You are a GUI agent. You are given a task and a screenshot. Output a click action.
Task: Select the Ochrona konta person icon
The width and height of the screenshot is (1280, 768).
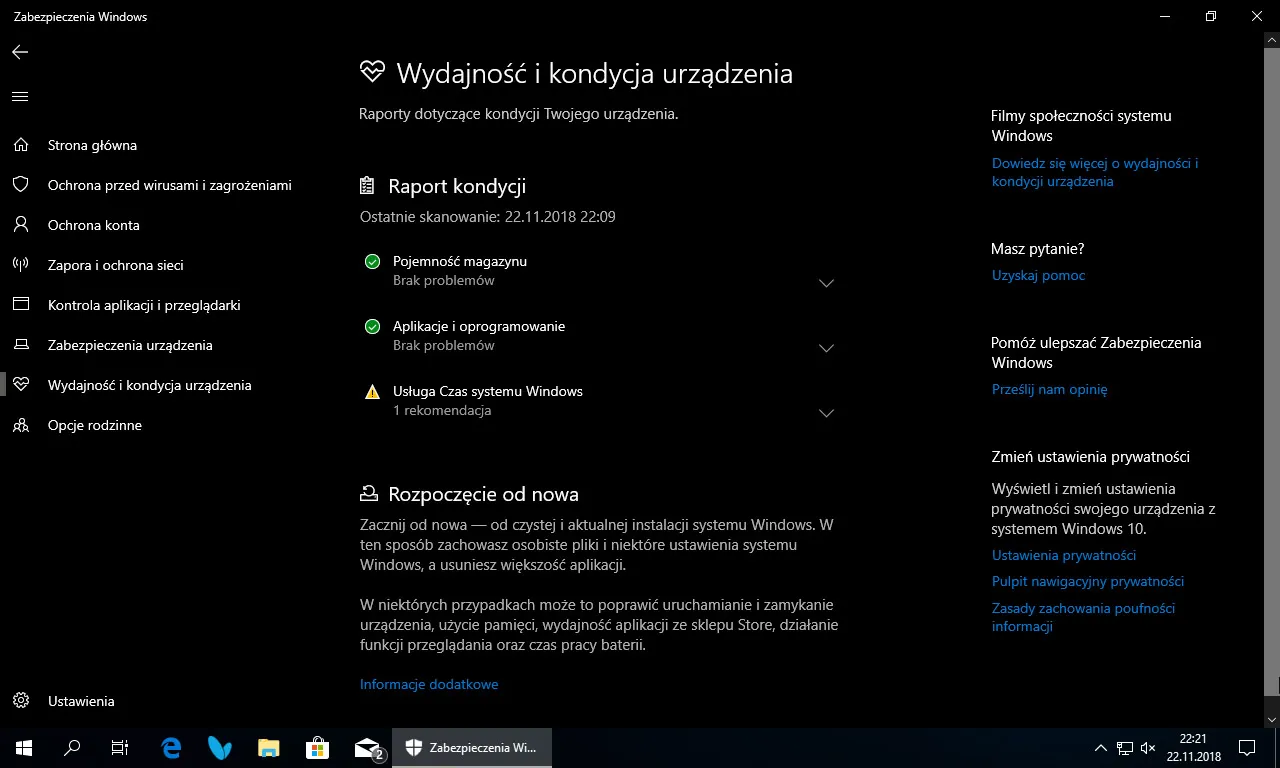click(20, 225)
